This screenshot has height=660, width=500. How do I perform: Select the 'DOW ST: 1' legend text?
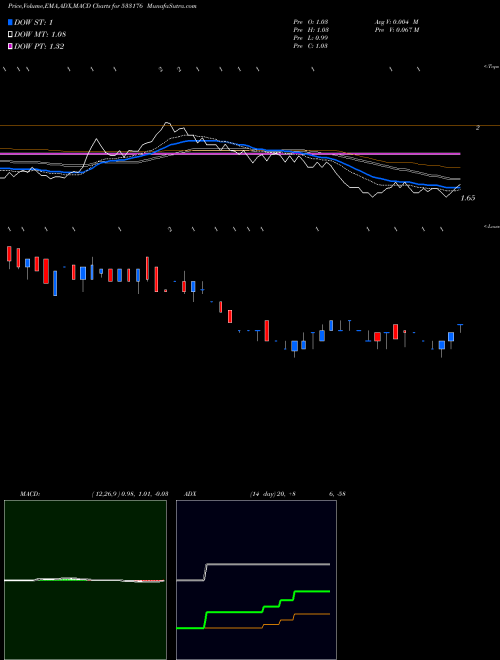pyautogui.click(x=33, y=22)
